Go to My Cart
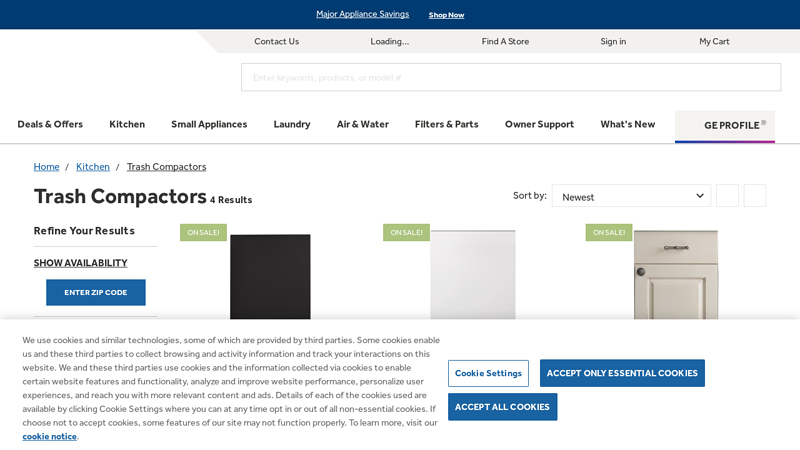 [714, 41]
